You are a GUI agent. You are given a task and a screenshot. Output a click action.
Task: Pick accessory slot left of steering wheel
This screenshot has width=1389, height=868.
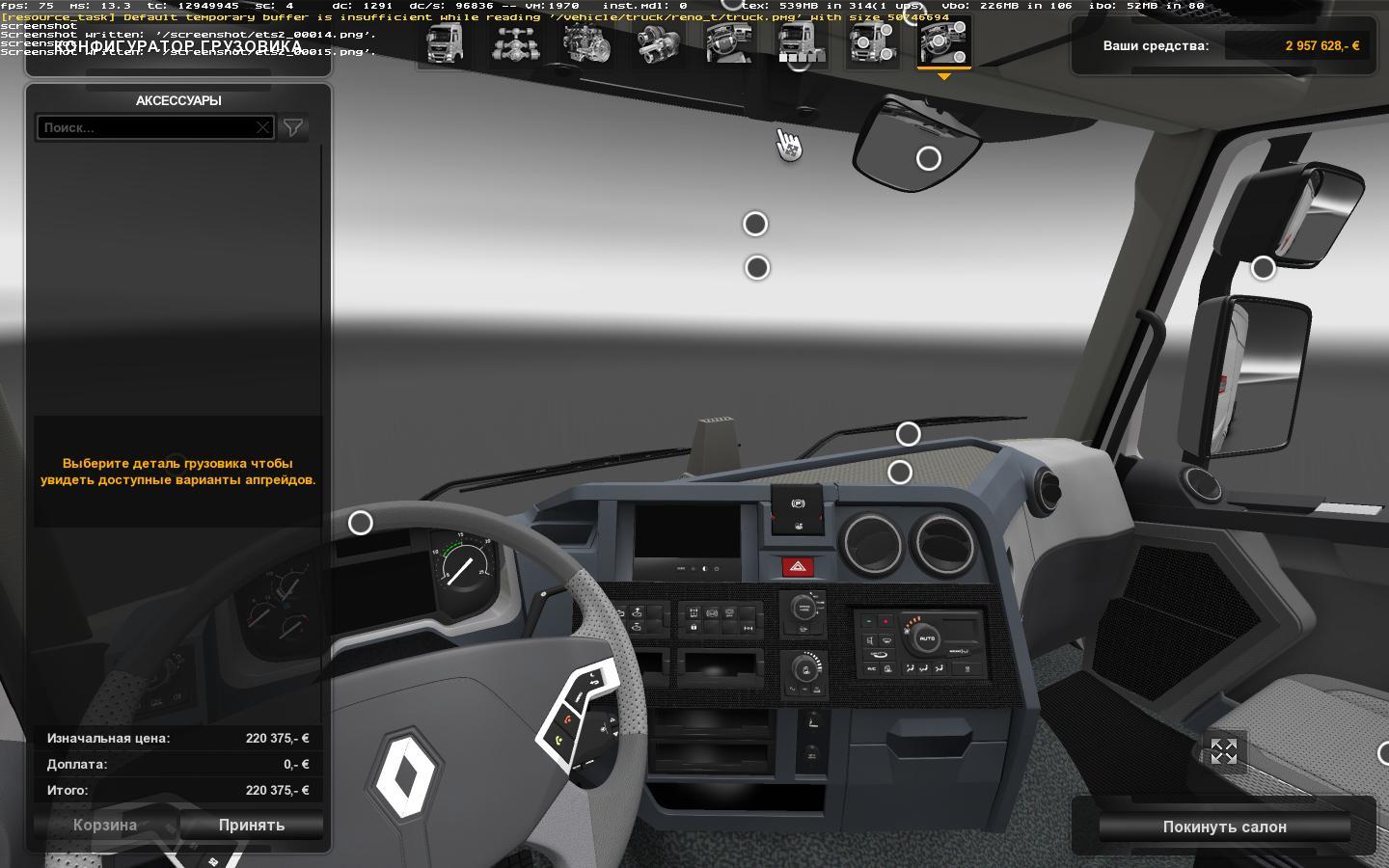click(360, 523)
